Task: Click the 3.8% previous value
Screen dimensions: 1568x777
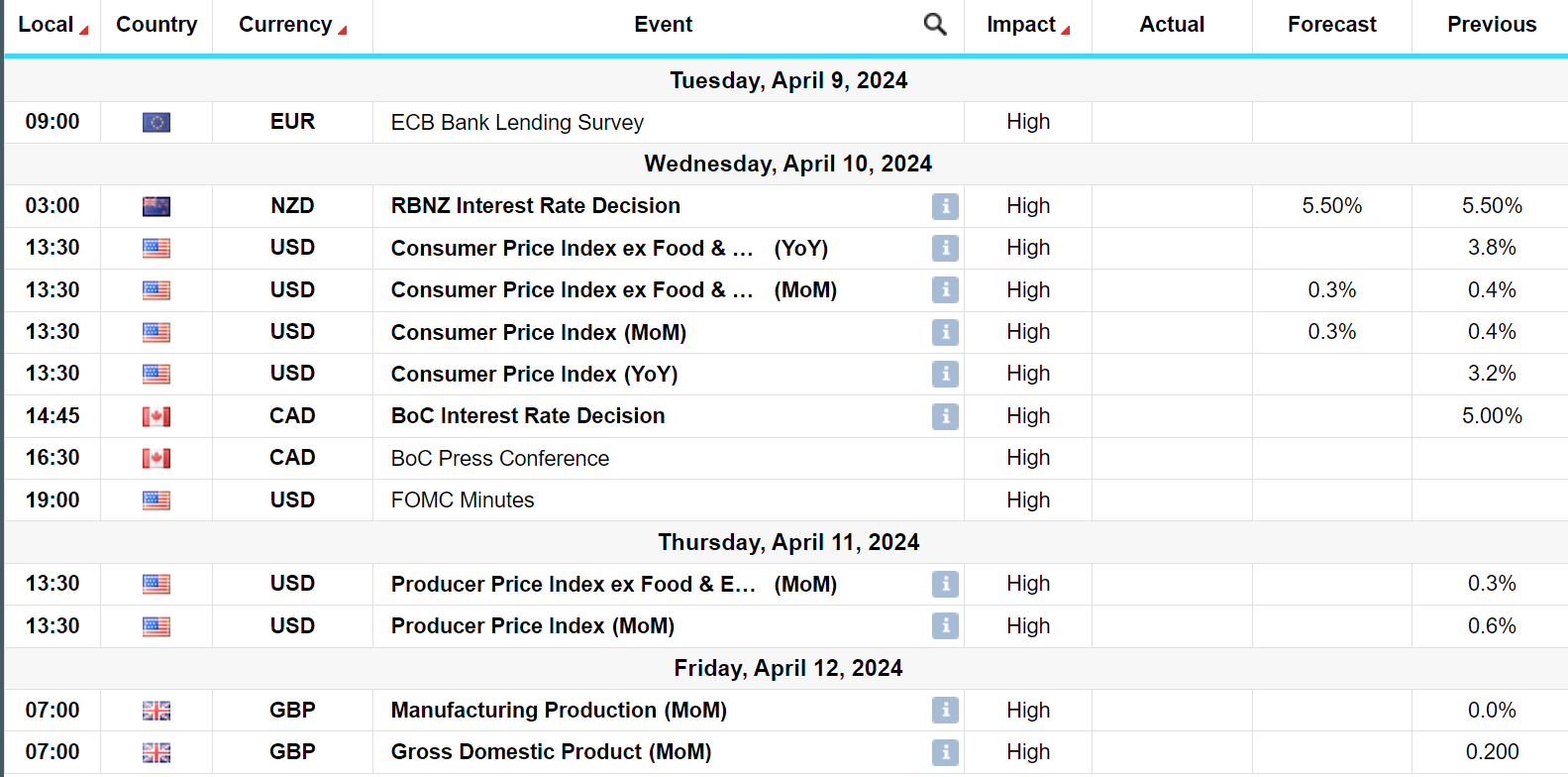Action: click(x=1492, y=248)
